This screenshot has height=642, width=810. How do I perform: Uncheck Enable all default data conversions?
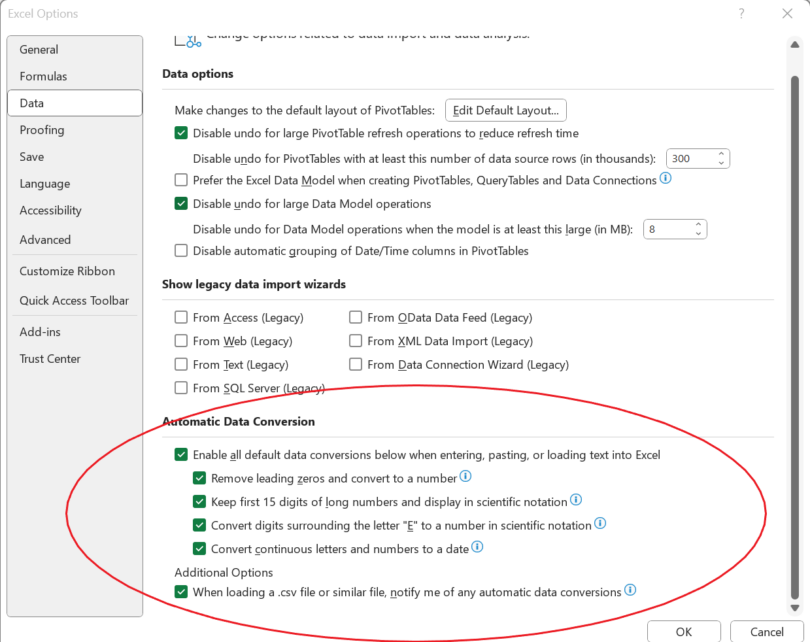click(181, 454)
